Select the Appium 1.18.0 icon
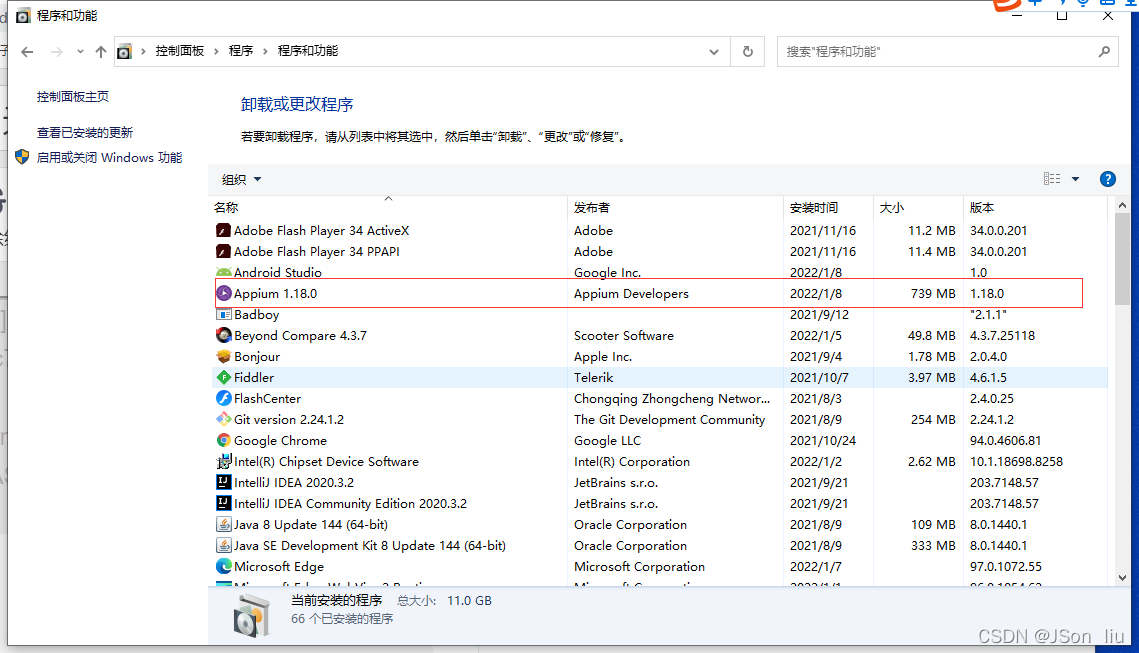 point(224,293)
